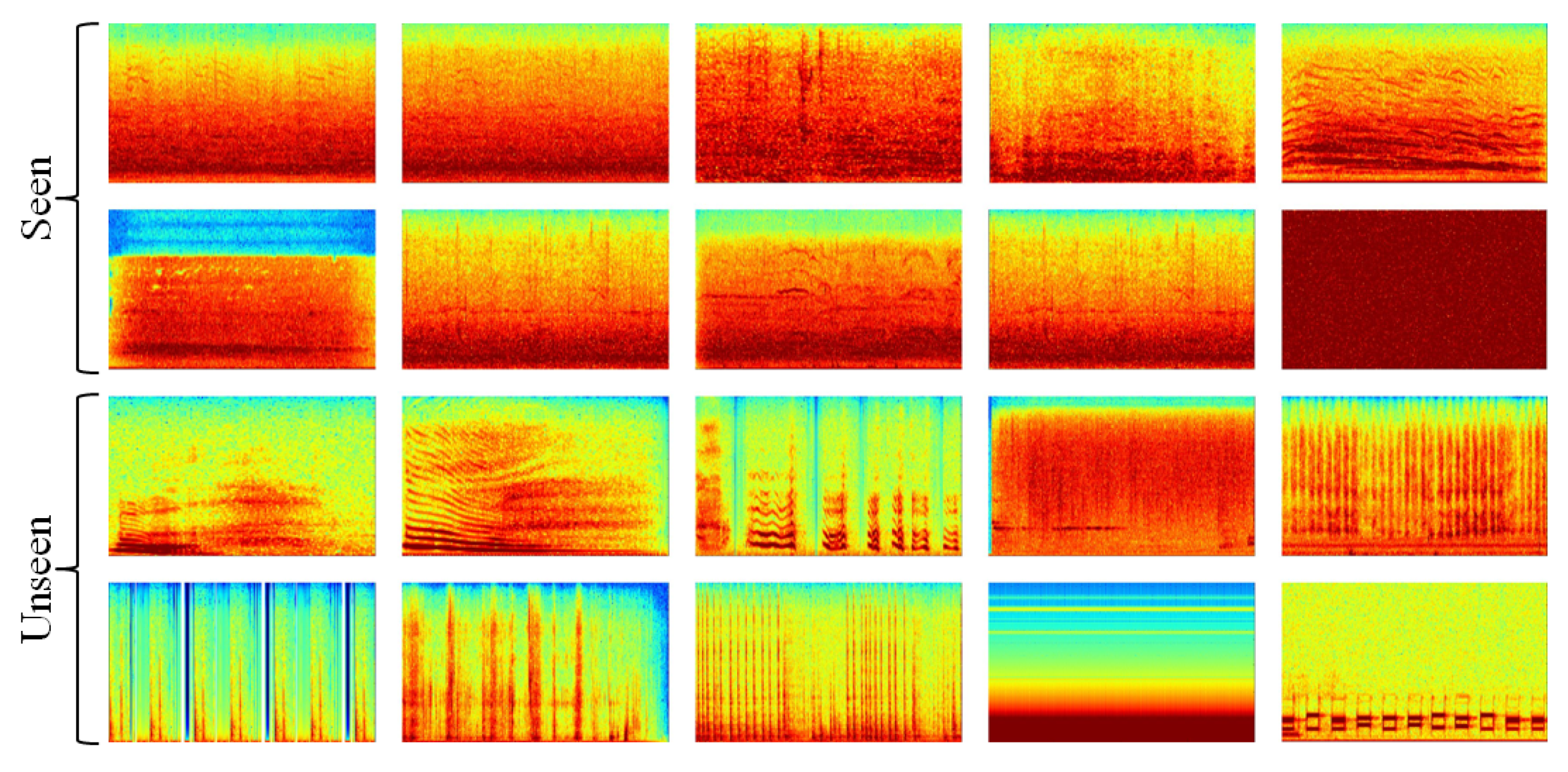Click spectrogram with square-wave pattern at bottom

coord(1414,662)
